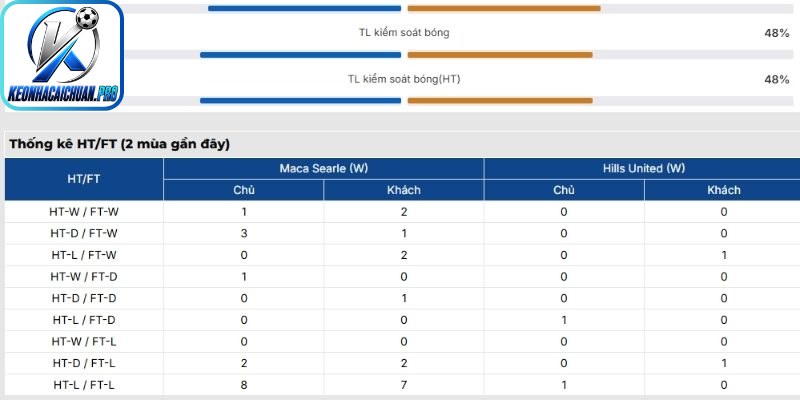
Task: Click the HT/FT header cell
Action: 84,179
